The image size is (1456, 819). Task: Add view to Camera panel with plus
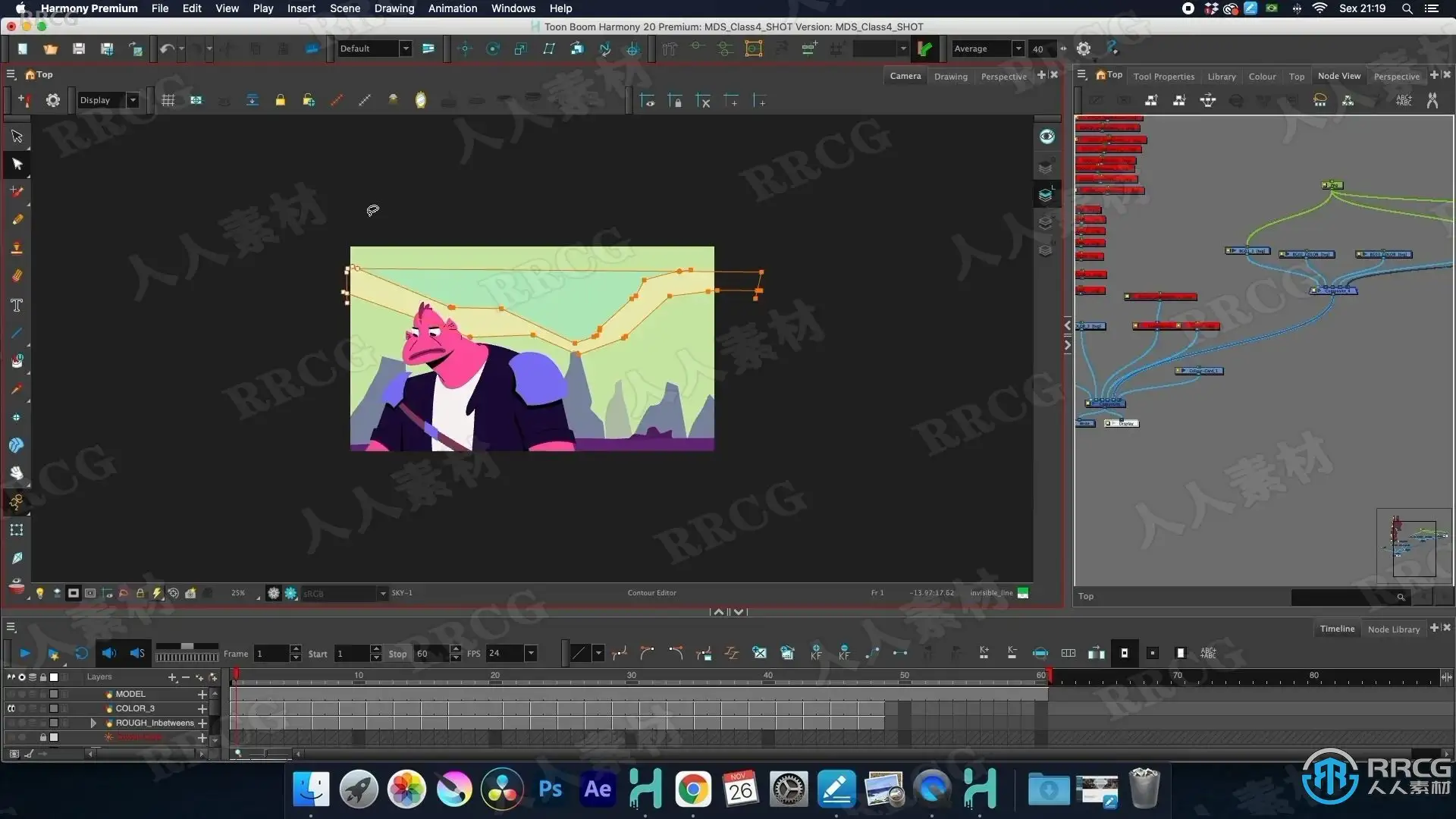[x=1041, y=74]
